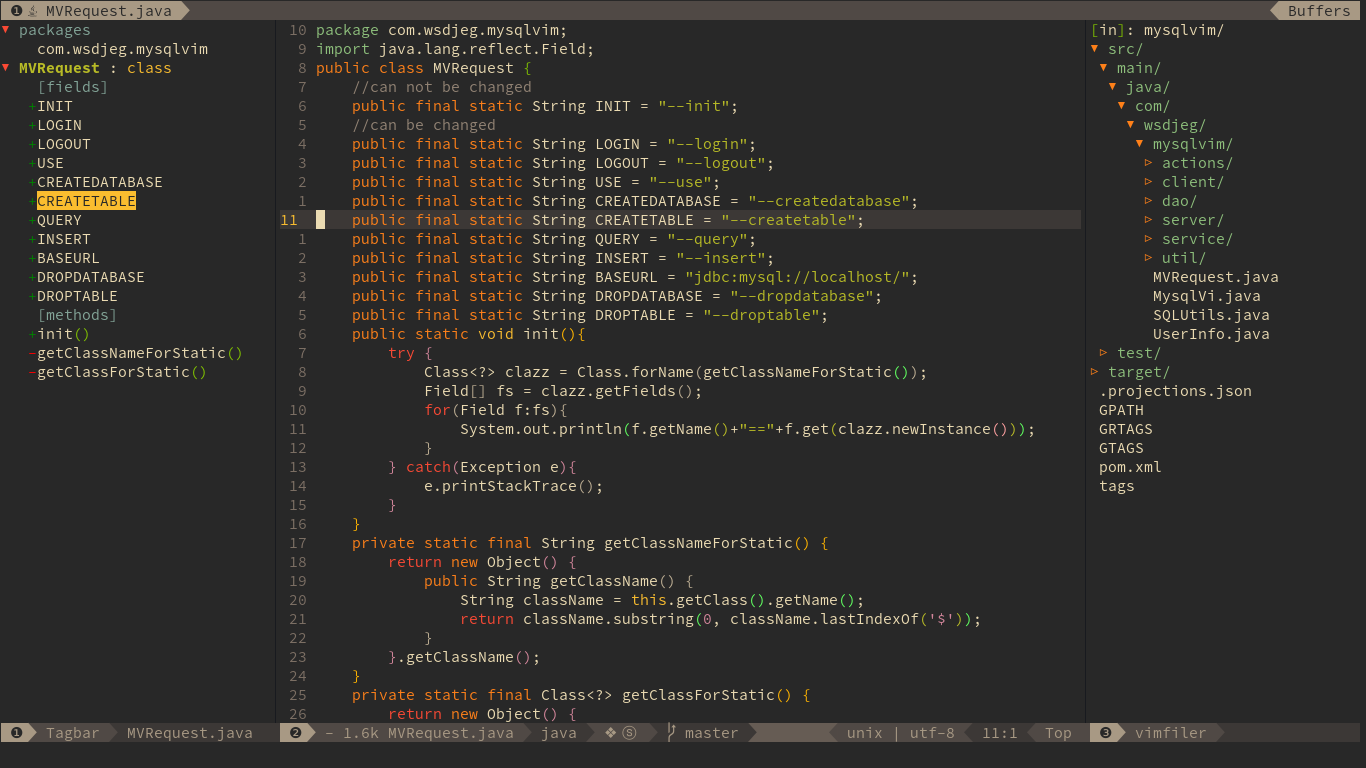Click the 'unix | utf-8' statusline segment

pos(901,733)
